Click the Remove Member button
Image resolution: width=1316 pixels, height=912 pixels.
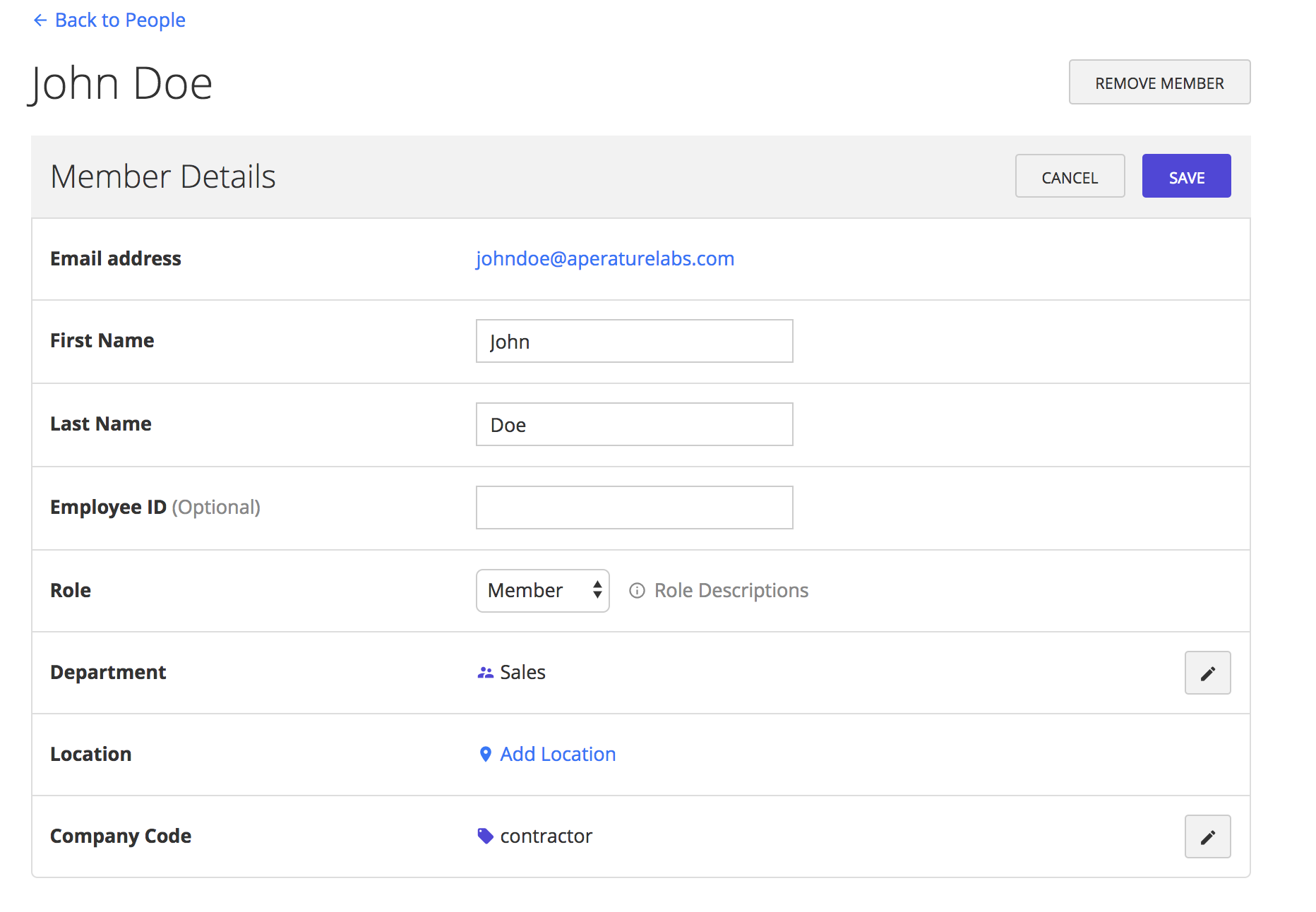tap(1159, 83)
